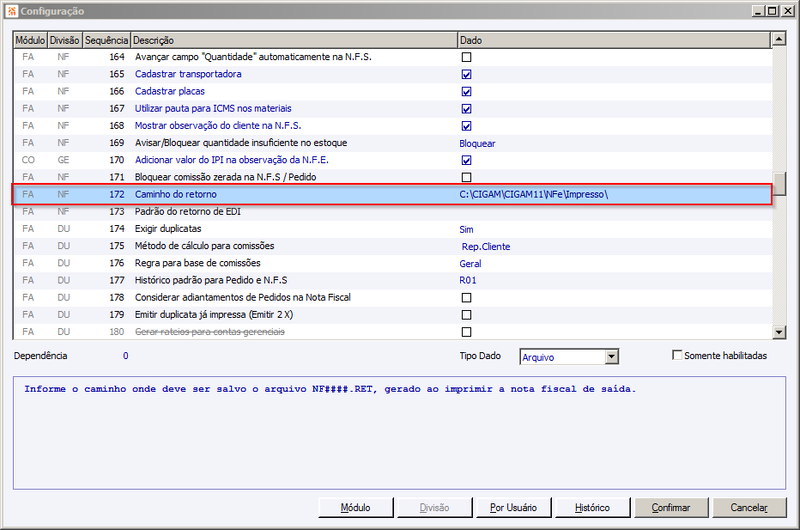Enable the Somente habilitadas checkbox

coord(677,355)
